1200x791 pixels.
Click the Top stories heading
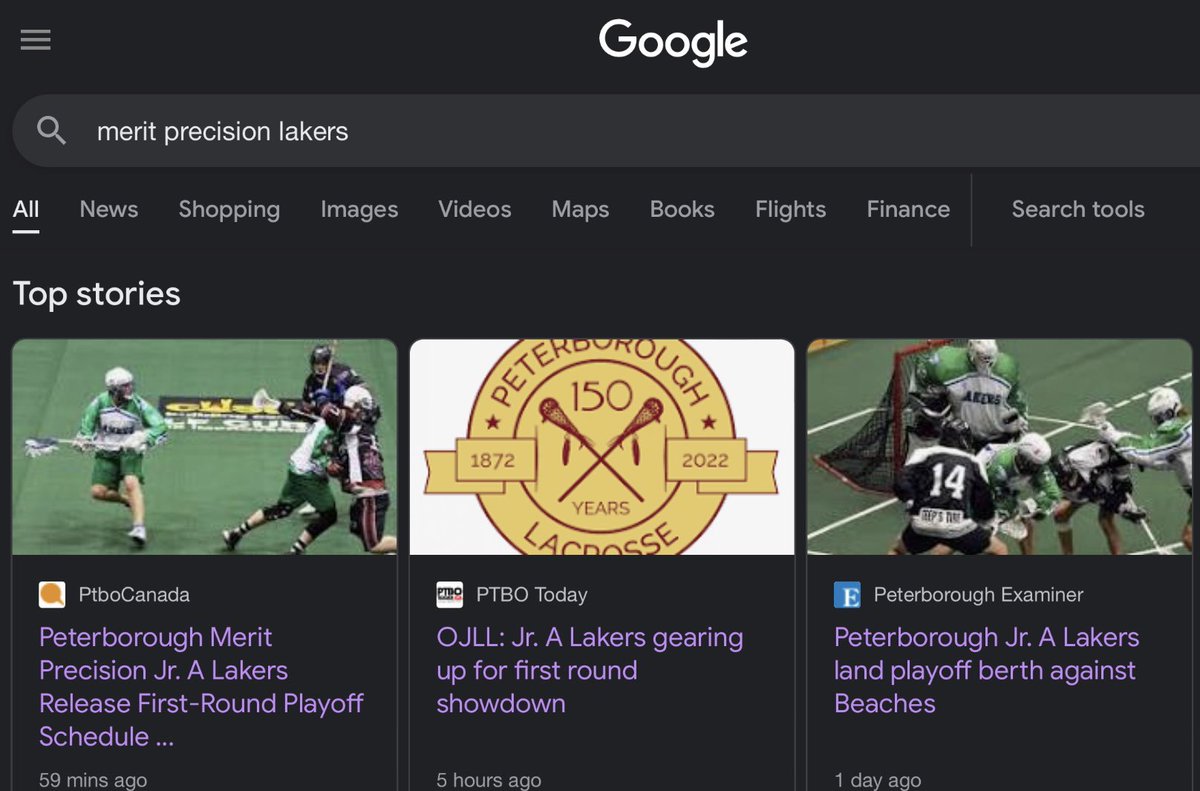(x=97, y=294)
